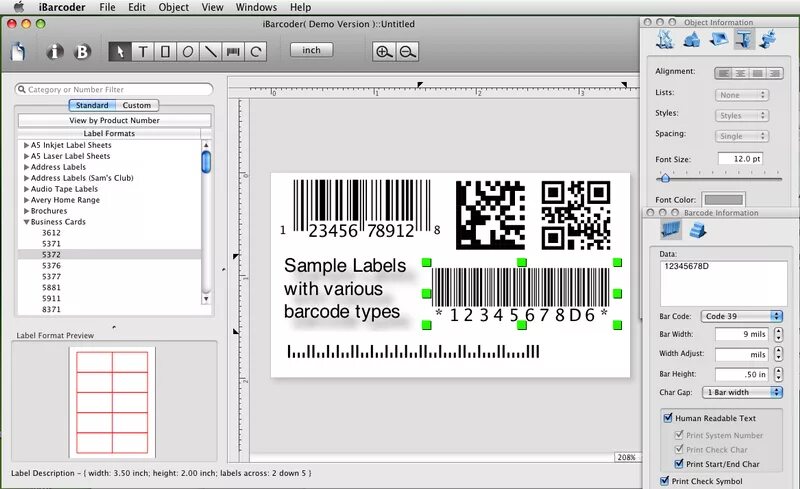Select the Text (T) tool
Screen dimensions: 800x489
point(143,52)
